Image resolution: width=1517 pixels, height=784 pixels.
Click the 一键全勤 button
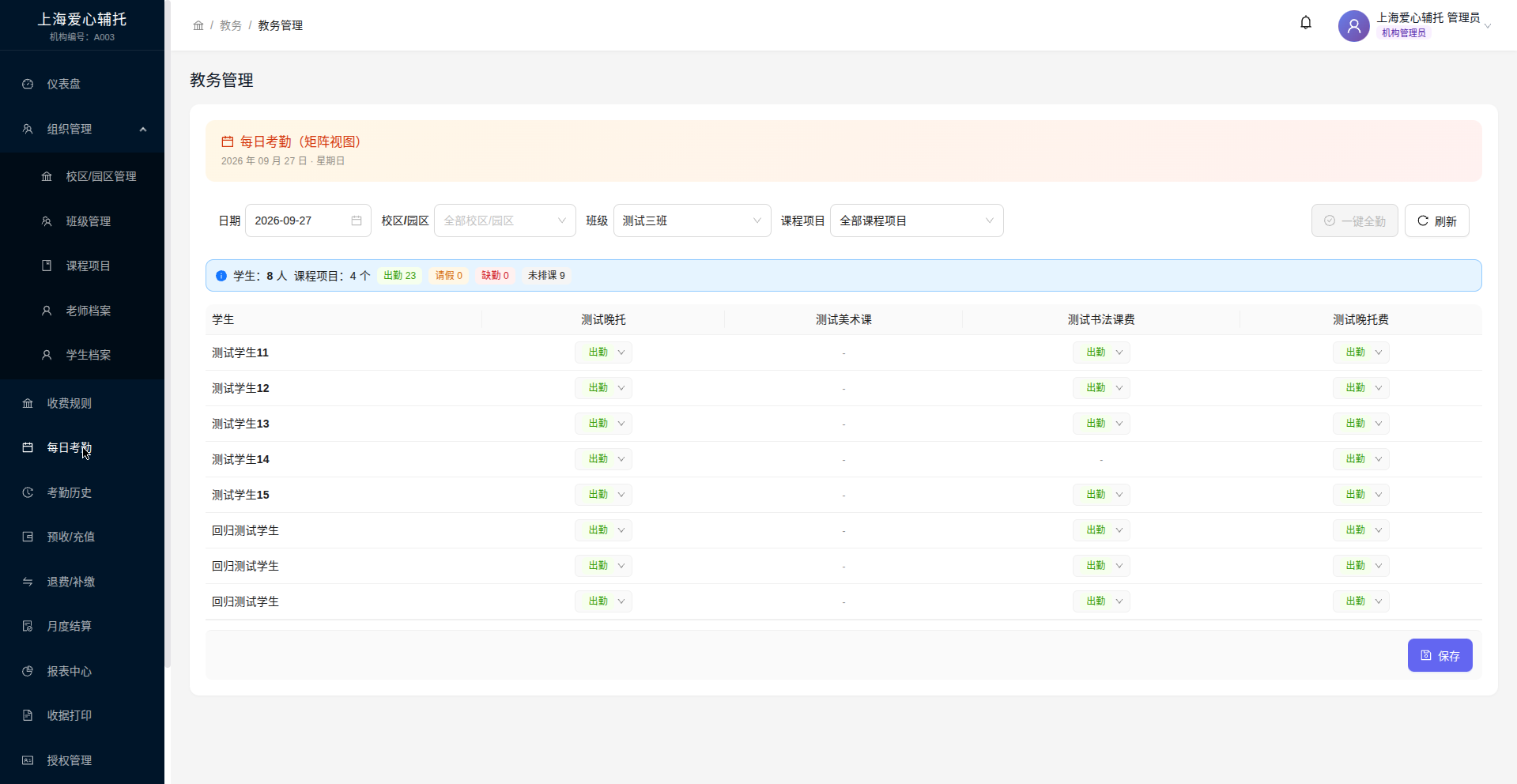(x=1354, y=220)
